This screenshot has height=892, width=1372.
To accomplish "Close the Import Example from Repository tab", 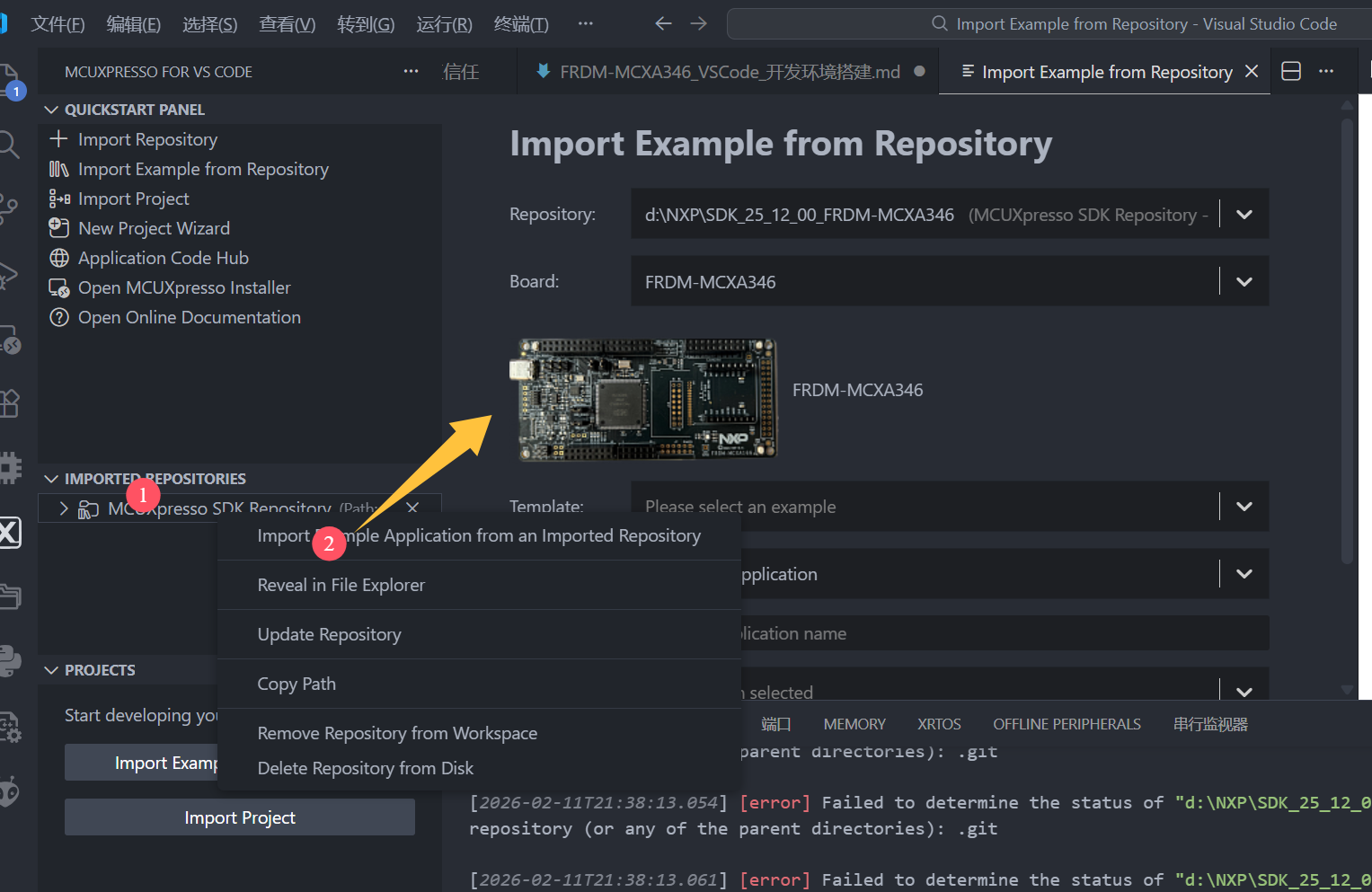I will coord(1252,71).
